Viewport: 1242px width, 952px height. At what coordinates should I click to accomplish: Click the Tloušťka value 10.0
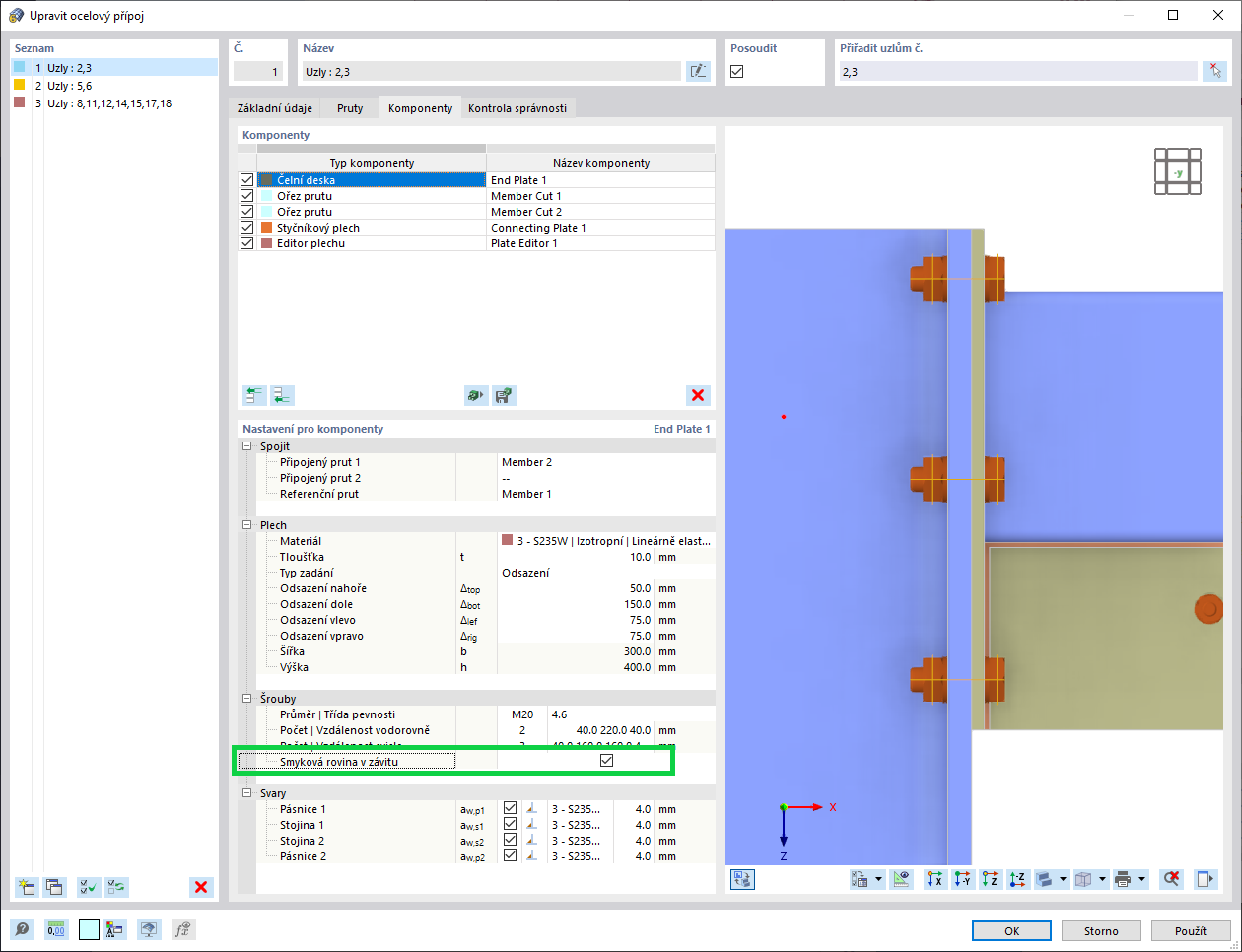coord(576,557)
